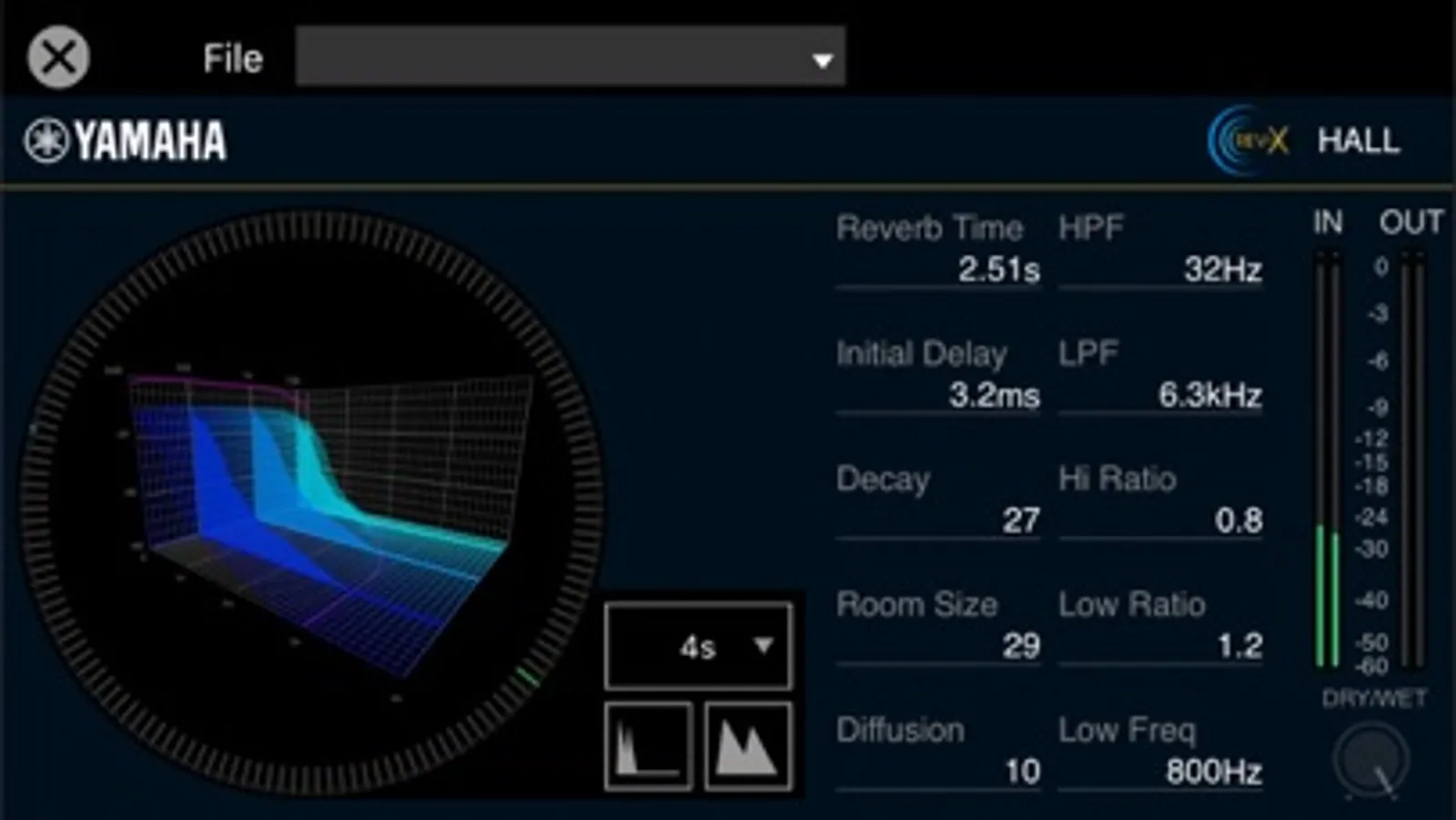Select the Room Size value 29
1456x820 pixels.
(x=1021, y=646)
